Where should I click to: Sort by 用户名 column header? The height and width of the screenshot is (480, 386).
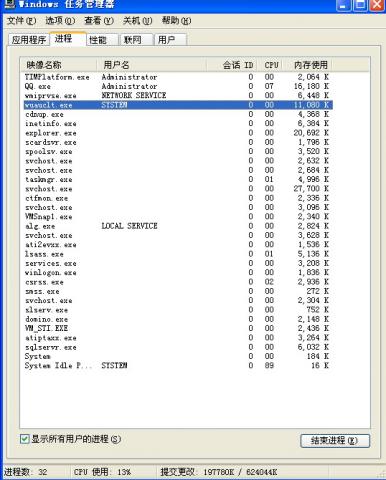click(152, 65)
